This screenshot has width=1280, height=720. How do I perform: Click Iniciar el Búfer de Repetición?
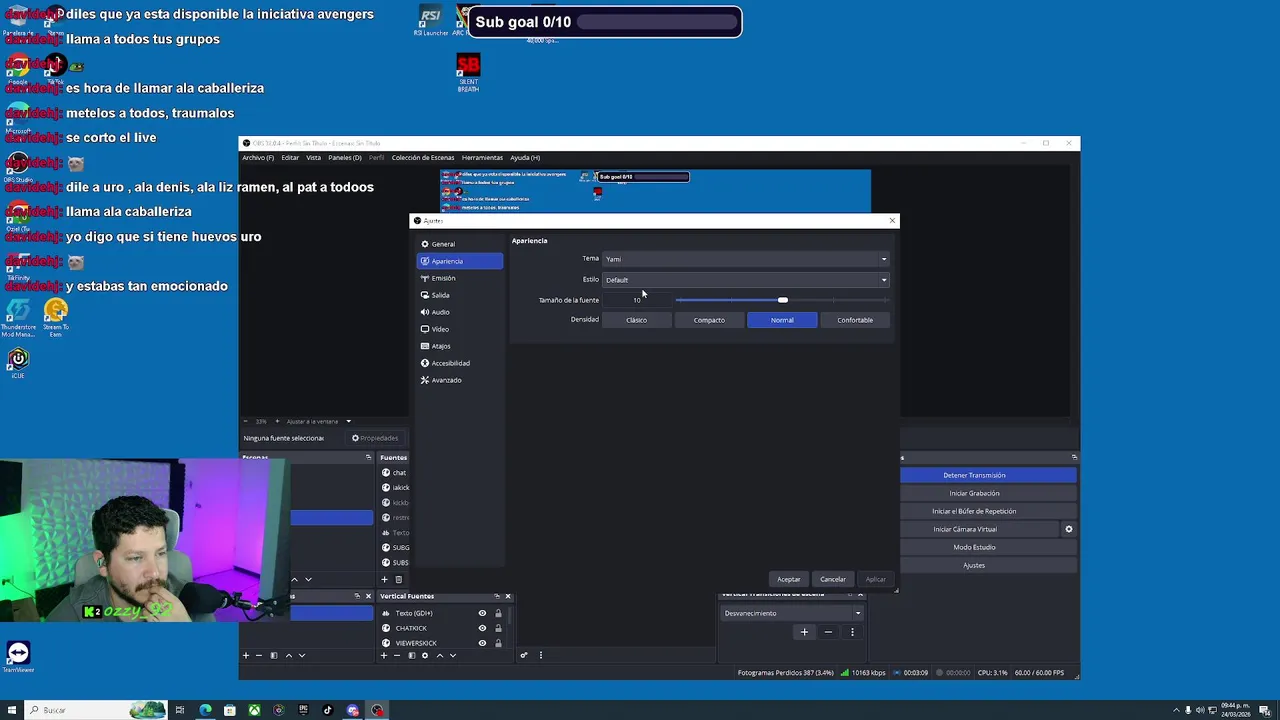coord(974,511)
